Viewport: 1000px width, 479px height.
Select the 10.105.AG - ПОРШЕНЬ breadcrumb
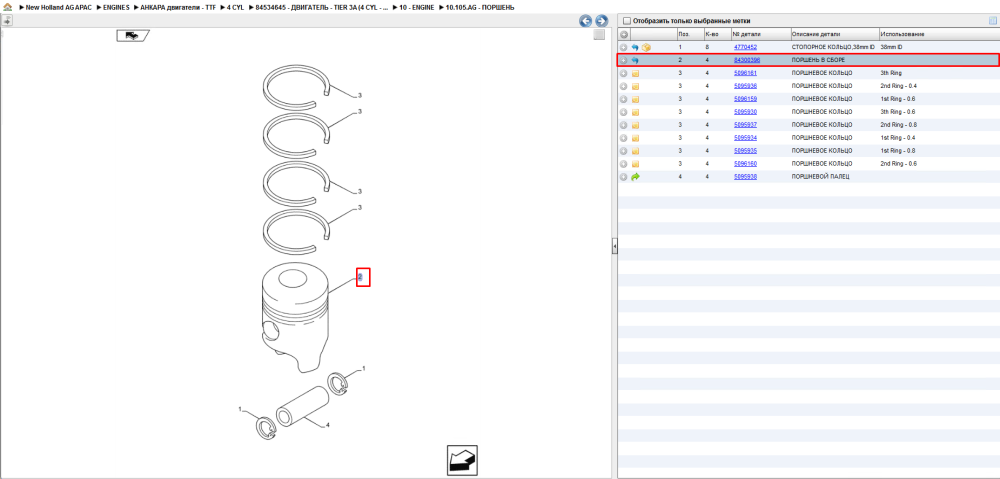click(x=480, y=7)
